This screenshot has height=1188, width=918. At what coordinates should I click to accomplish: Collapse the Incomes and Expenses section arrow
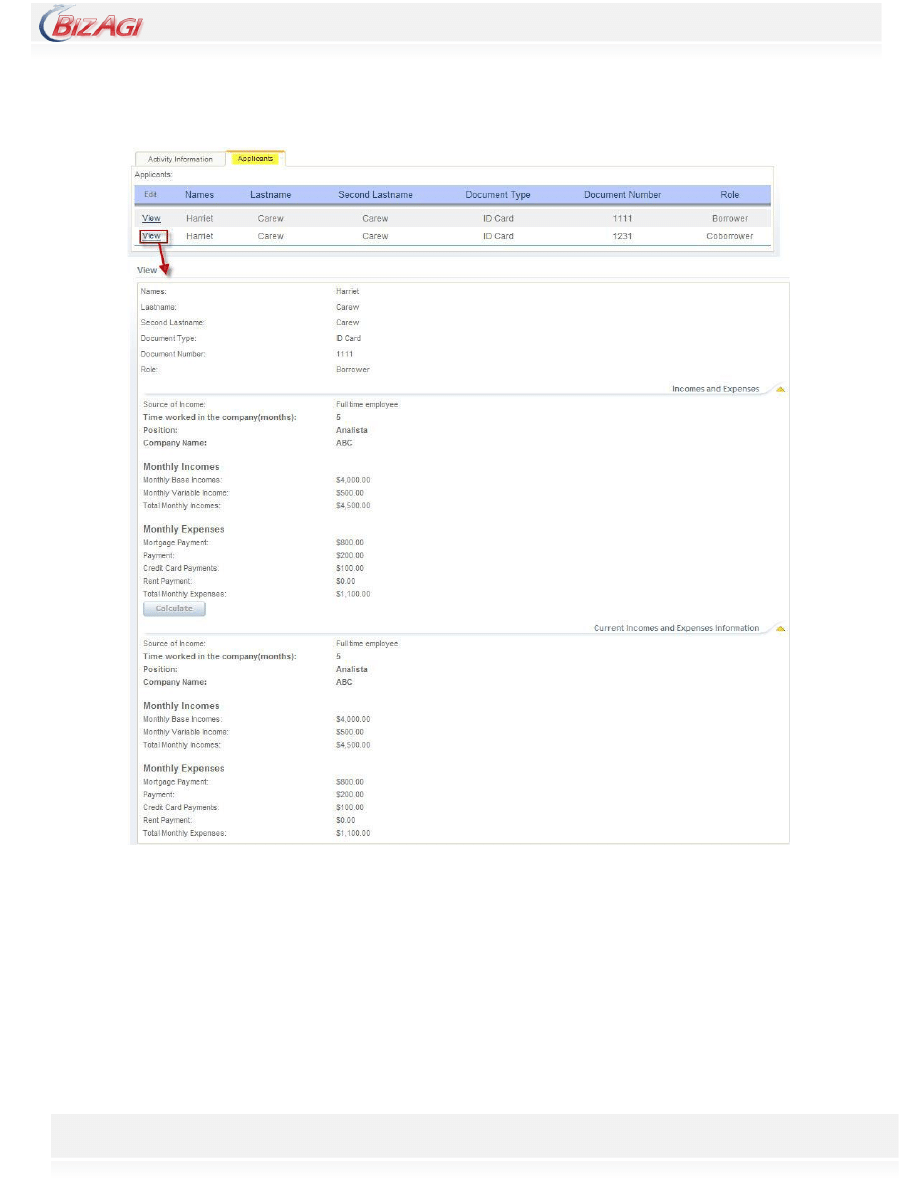(780, 389)
